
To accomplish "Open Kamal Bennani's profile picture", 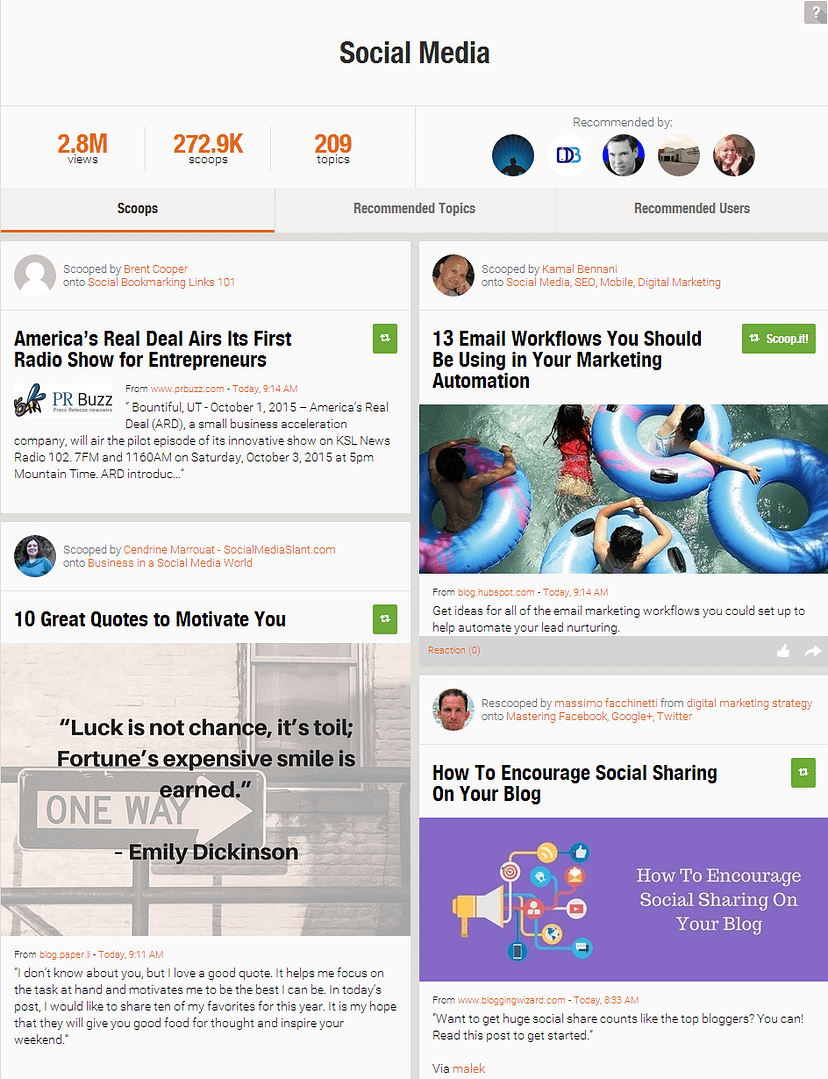I will pyautogui.click(x=453, y=275).
